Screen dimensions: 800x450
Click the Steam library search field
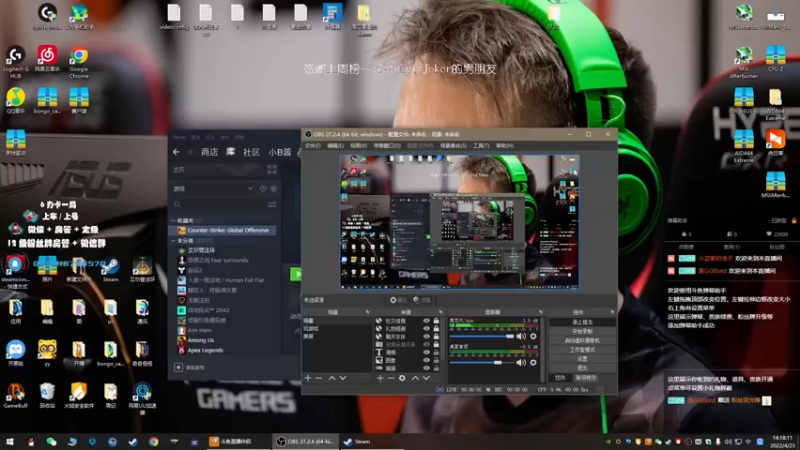click(218, 204)
